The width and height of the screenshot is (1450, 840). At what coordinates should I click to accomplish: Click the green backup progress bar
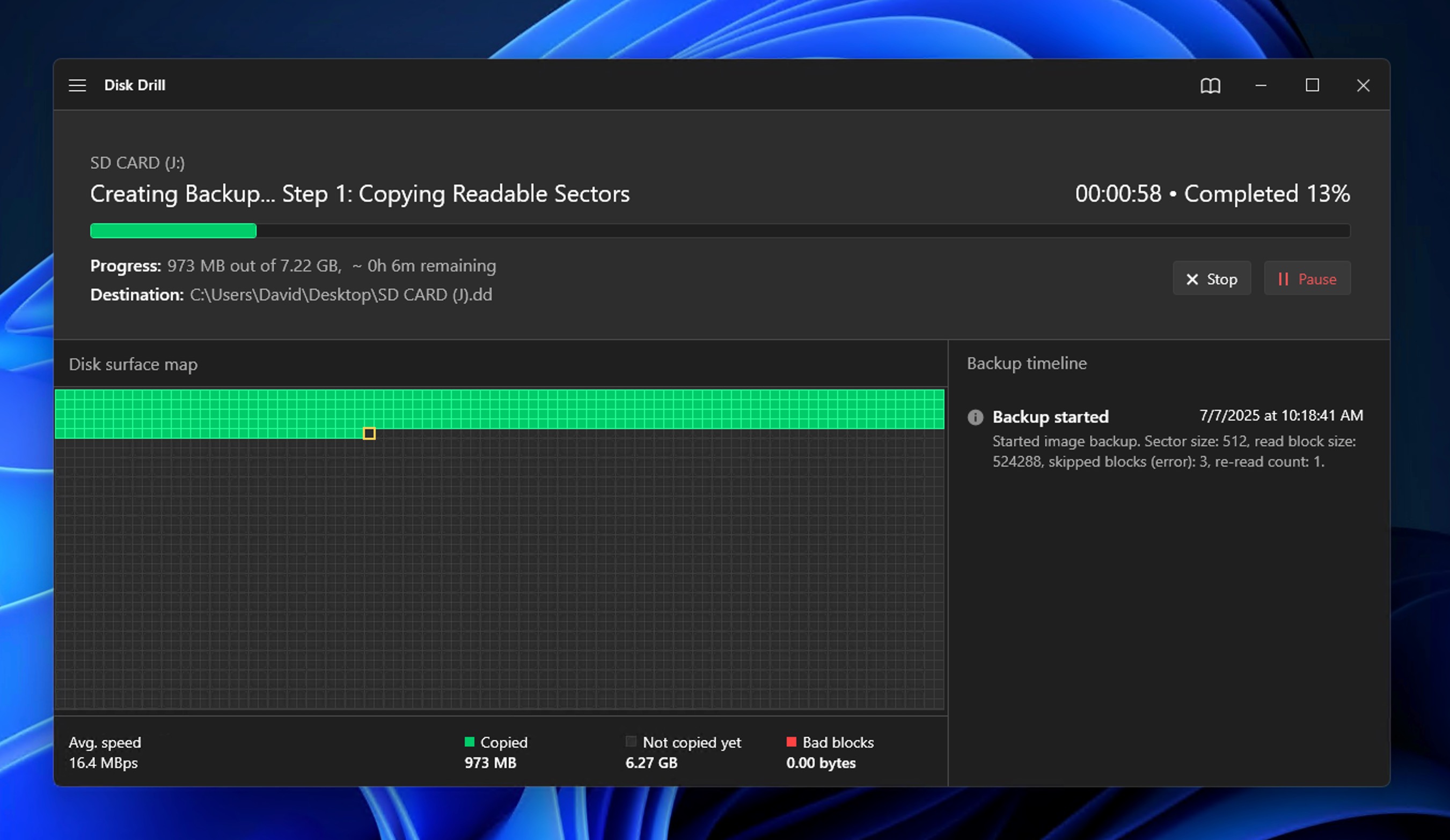pyautogui.click(x=173, y=231)
